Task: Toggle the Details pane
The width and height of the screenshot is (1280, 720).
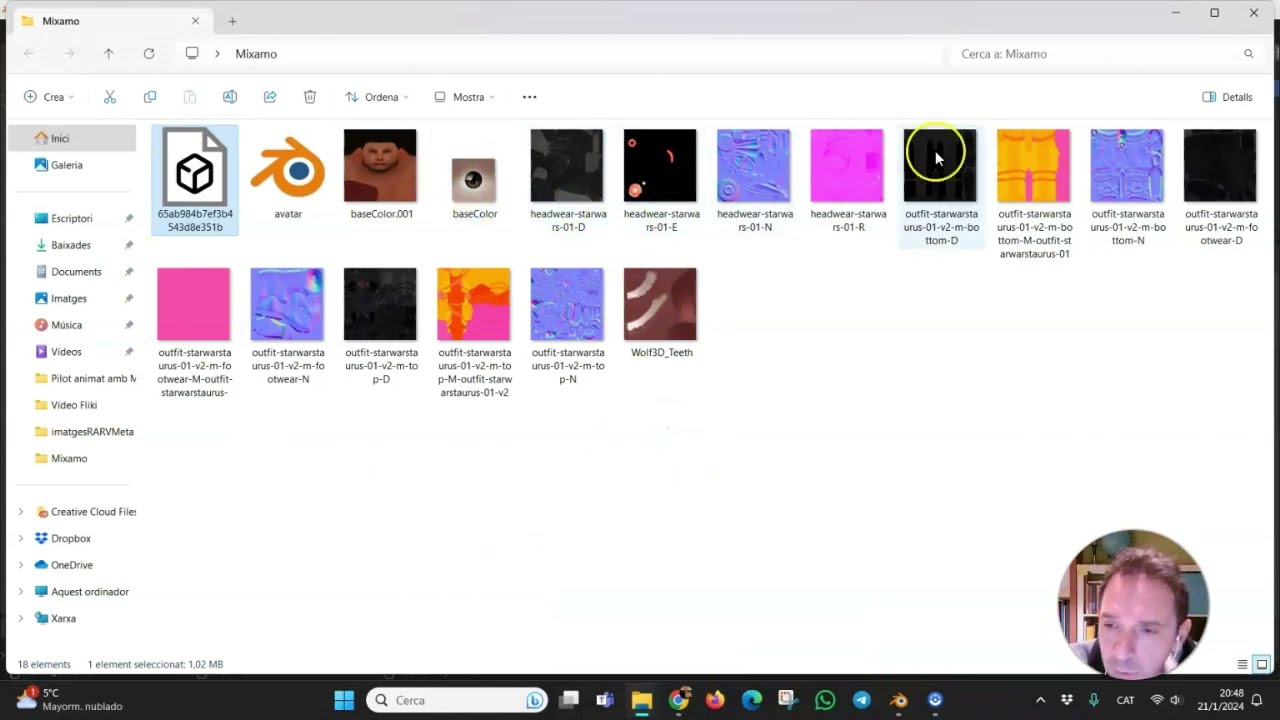Action: 1227,97
